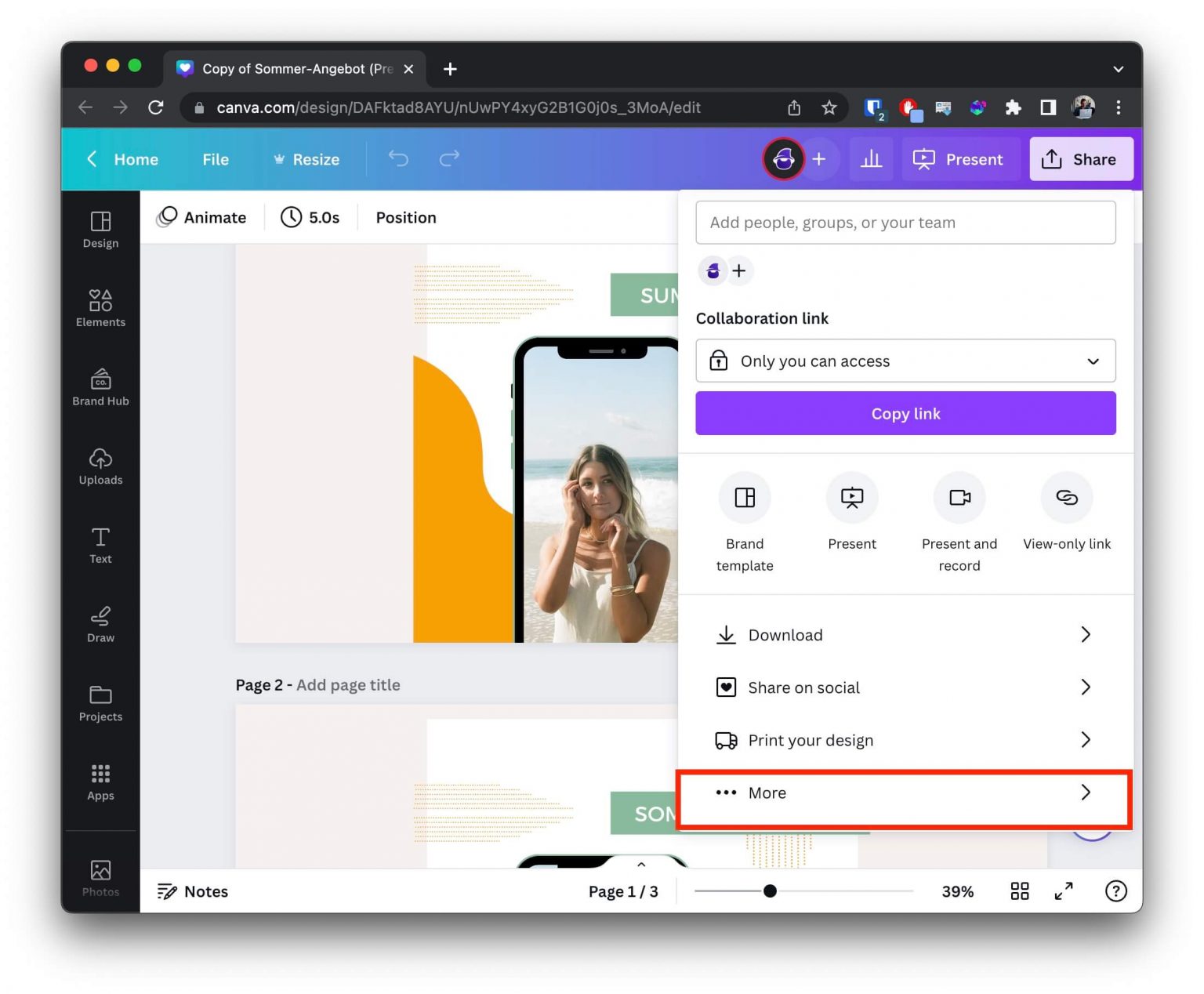Open the Design panel in sidebar

point(100,230)
